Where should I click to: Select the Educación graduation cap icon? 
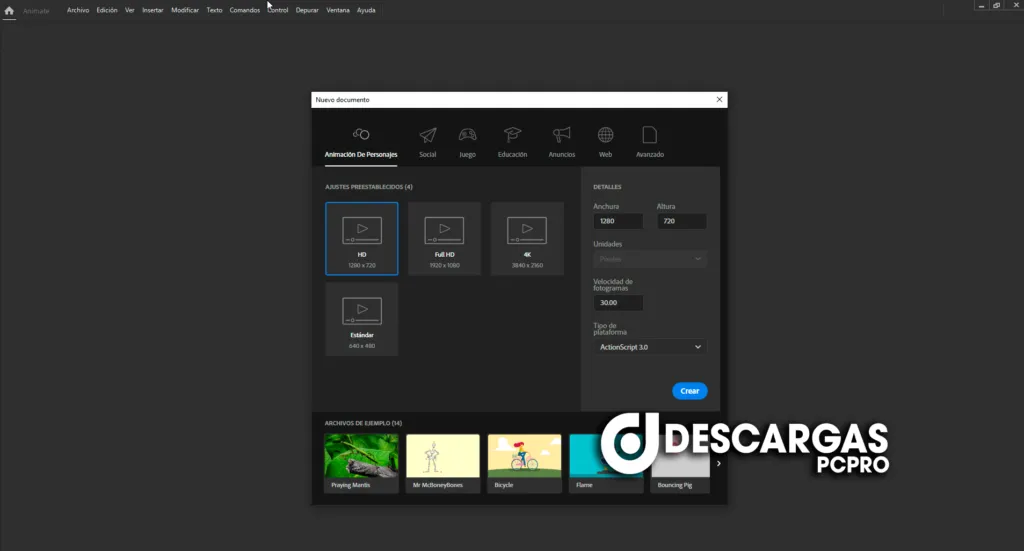(512, 135)
